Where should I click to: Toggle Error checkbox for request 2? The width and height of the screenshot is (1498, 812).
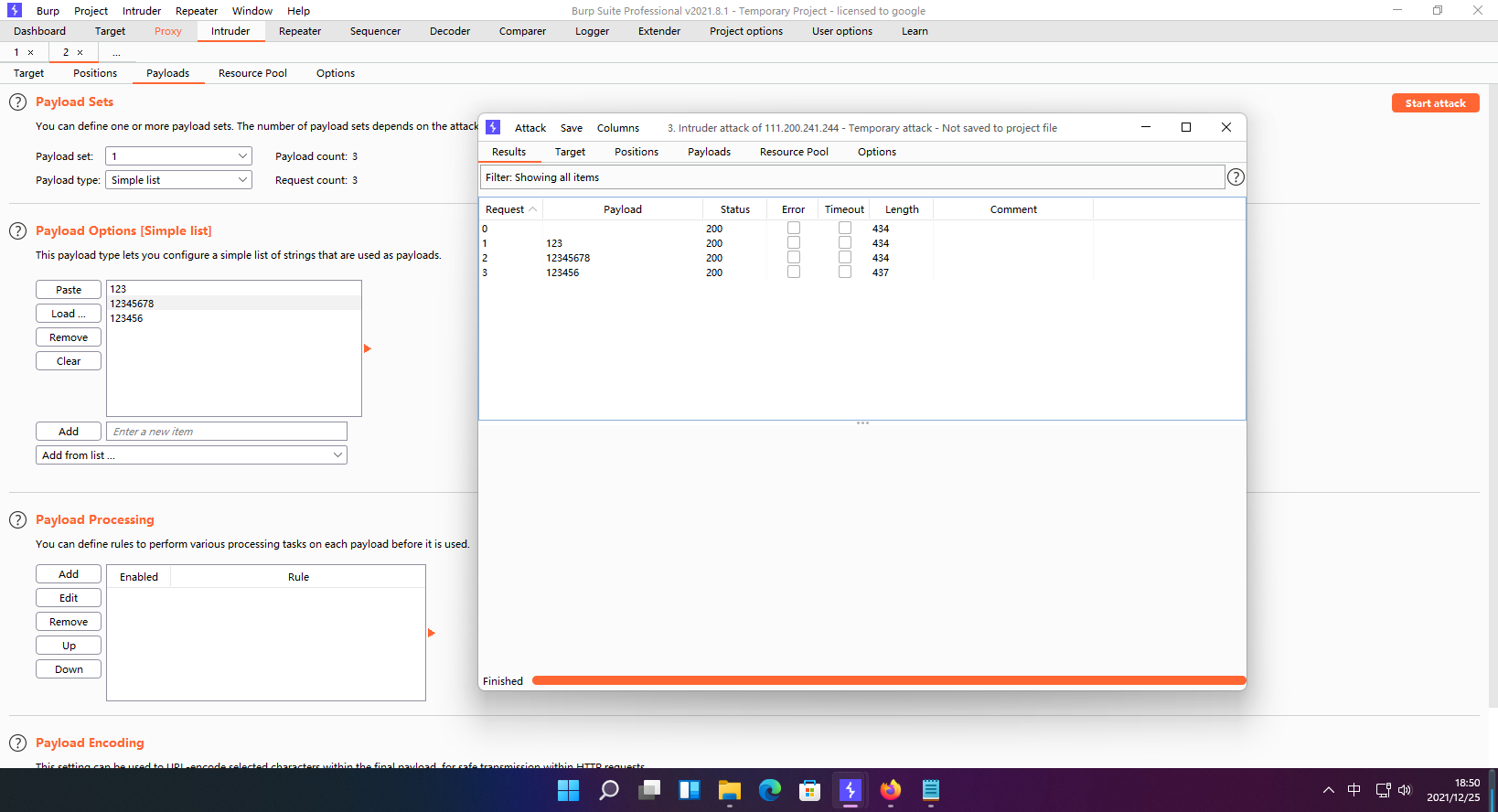(794, 258)
